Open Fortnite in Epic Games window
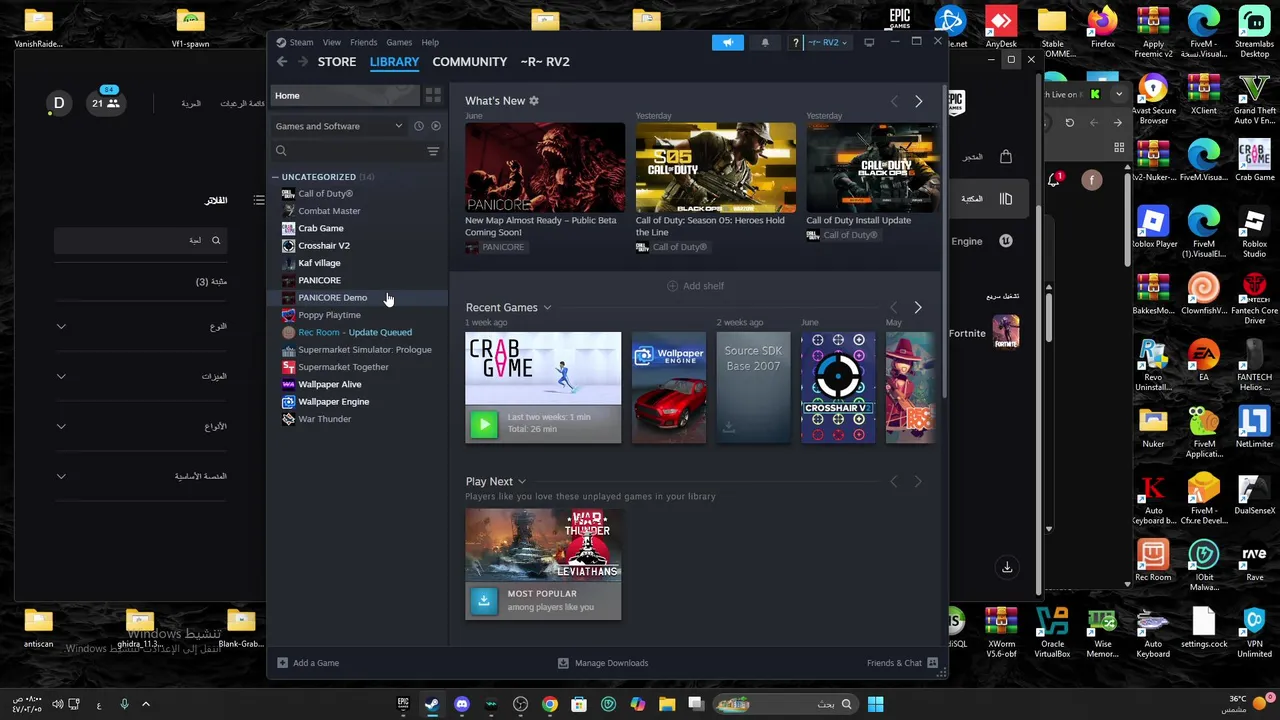This screenshot has width=1280, height=720. (984, 333)
